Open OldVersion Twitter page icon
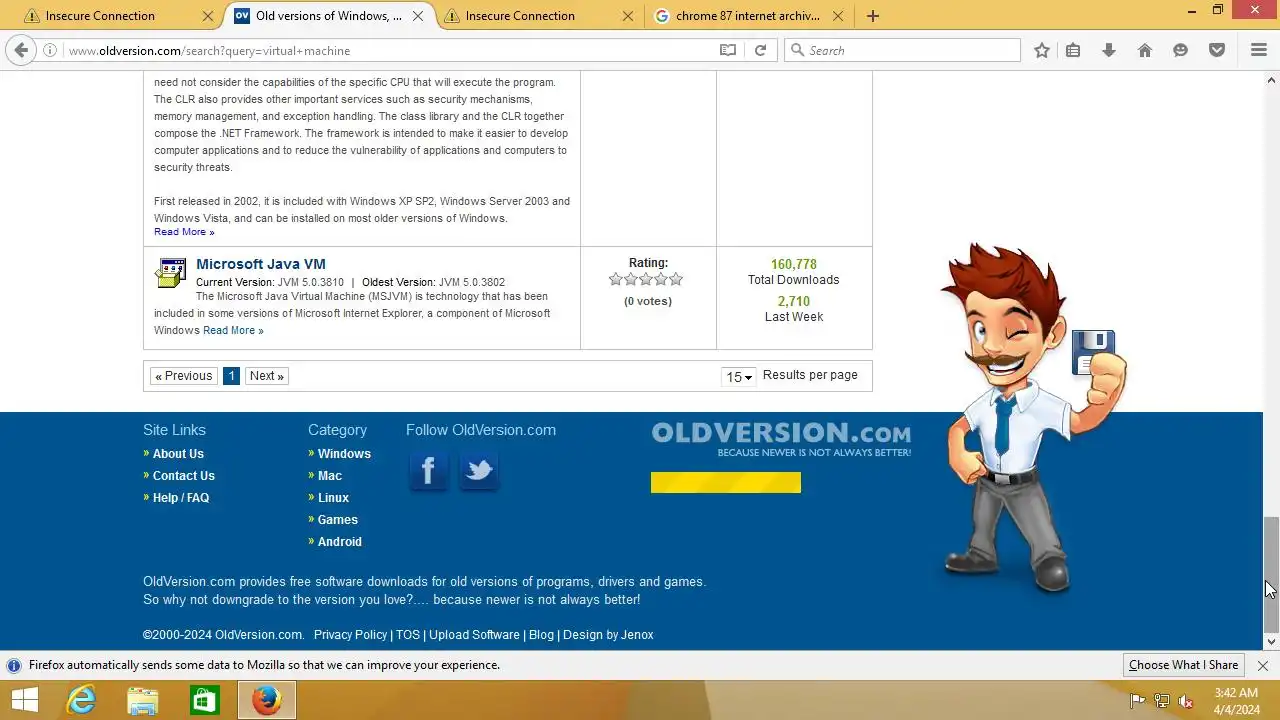The width and height of the screenshot is (1280, 720). tap(479, 470)
